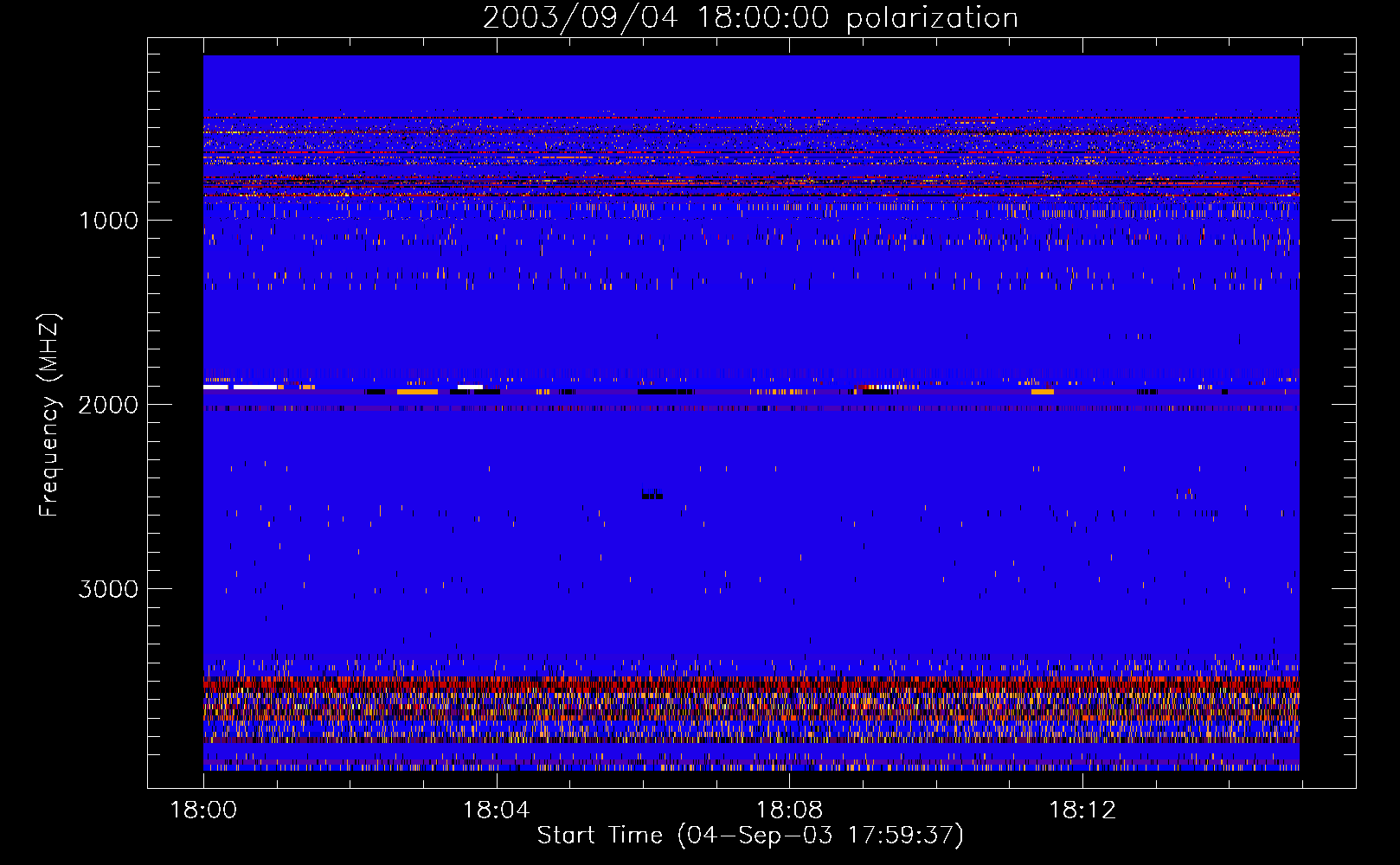The width and height of the screenshot is (1400, 865).
Task: Click the 'Frequency (MHZ)' axis label
Action: pos(49,415)
